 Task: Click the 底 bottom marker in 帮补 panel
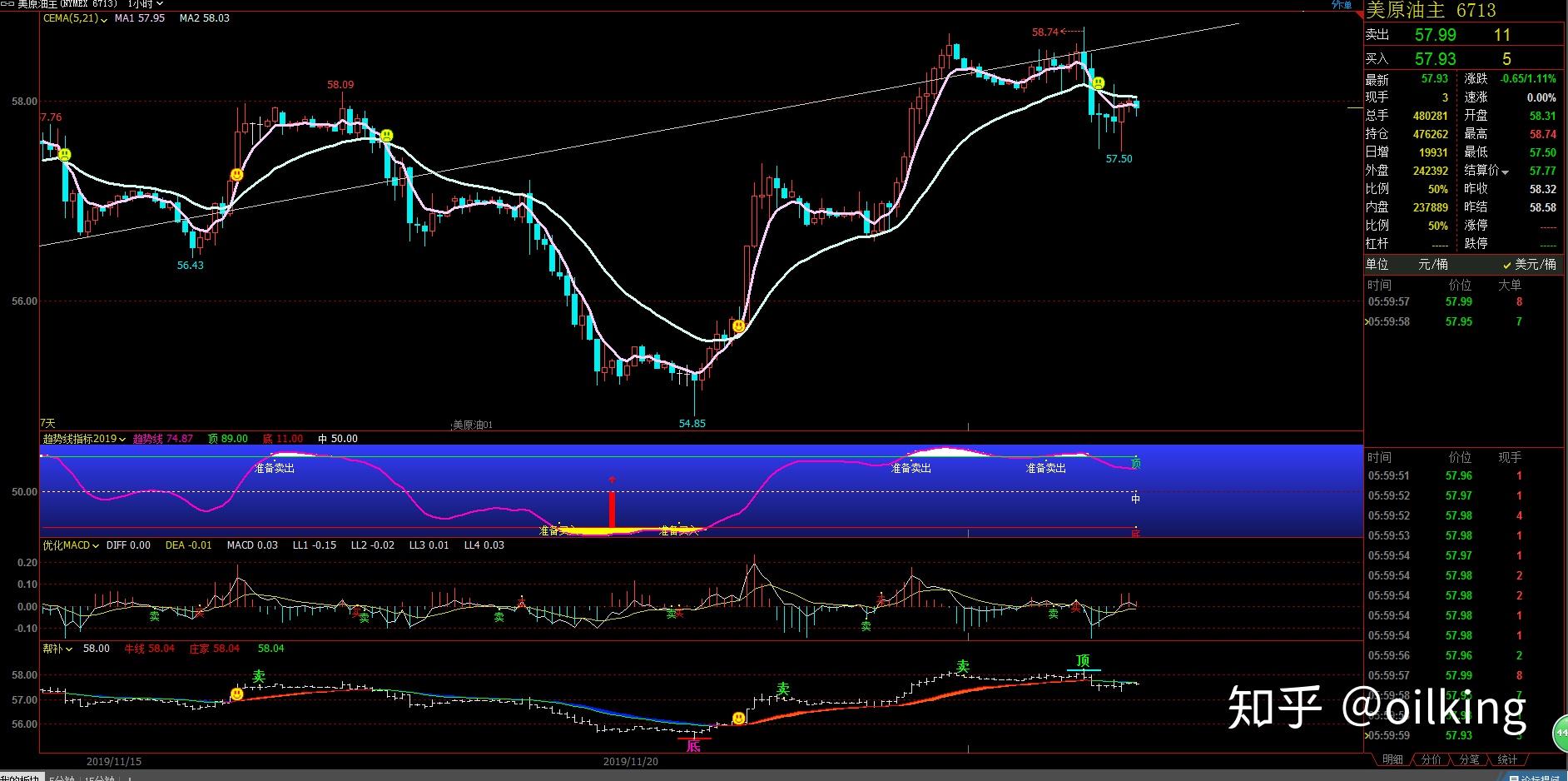pos(693,745)
